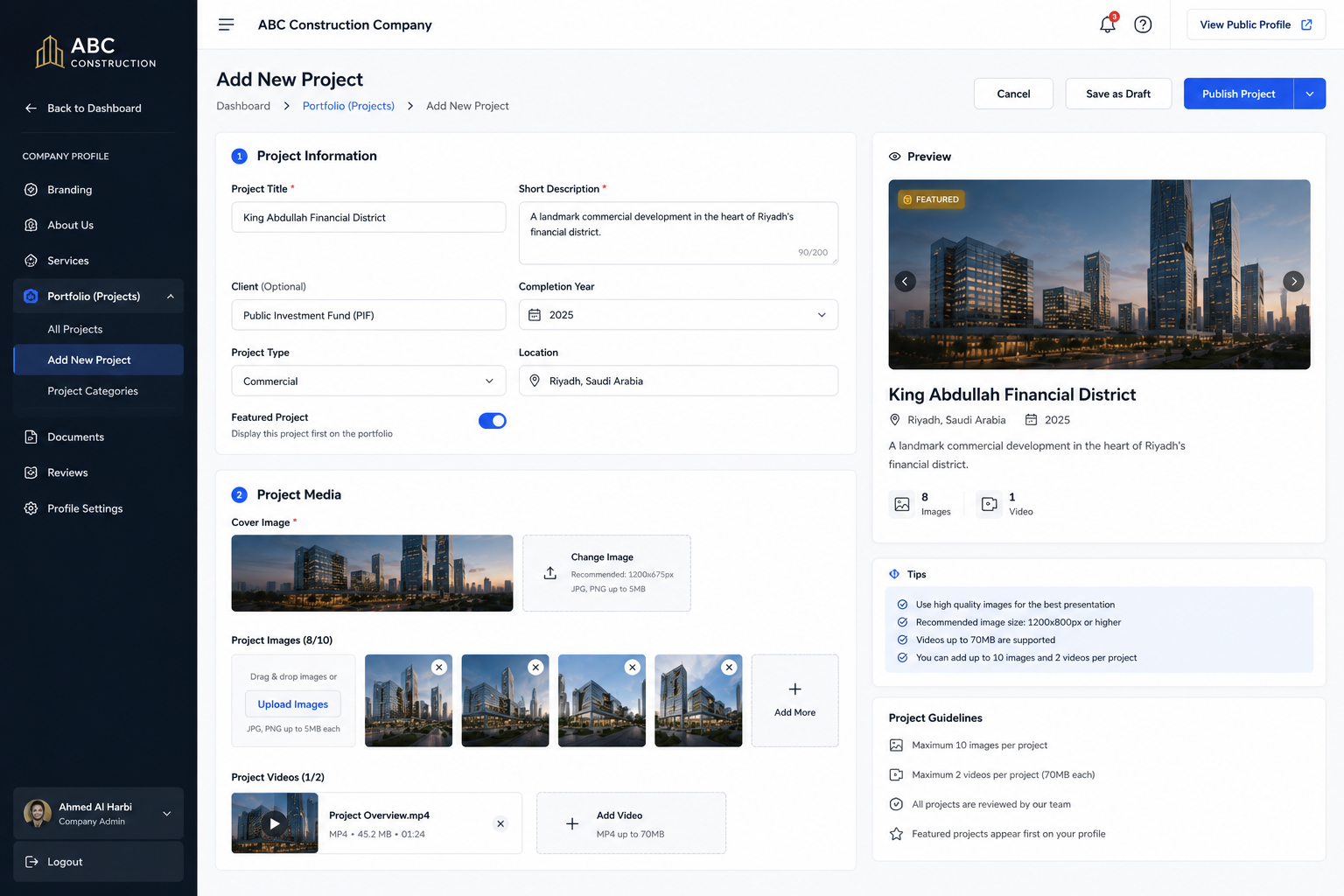This screenshot has height=896, width=1344.
Task: Open the hamburger menu icon
Action: click(x=226, y=24)
